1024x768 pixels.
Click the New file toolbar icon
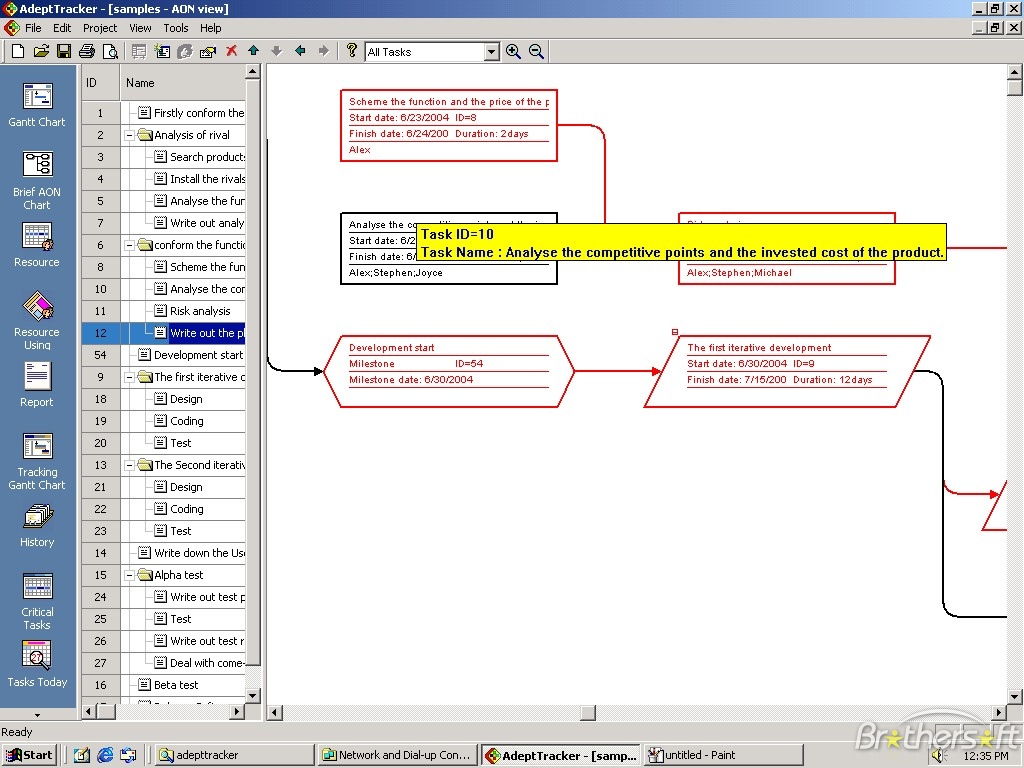18,51
